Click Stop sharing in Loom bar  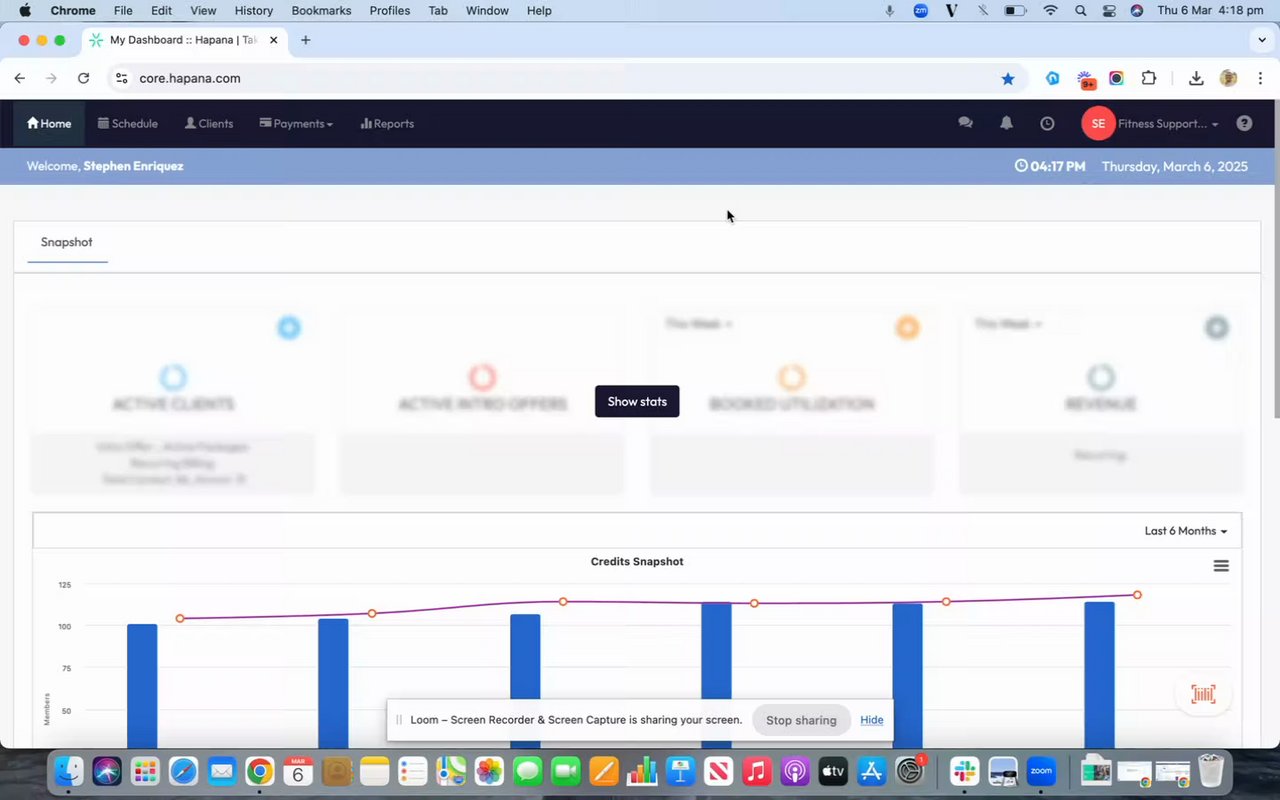[801, 720]
